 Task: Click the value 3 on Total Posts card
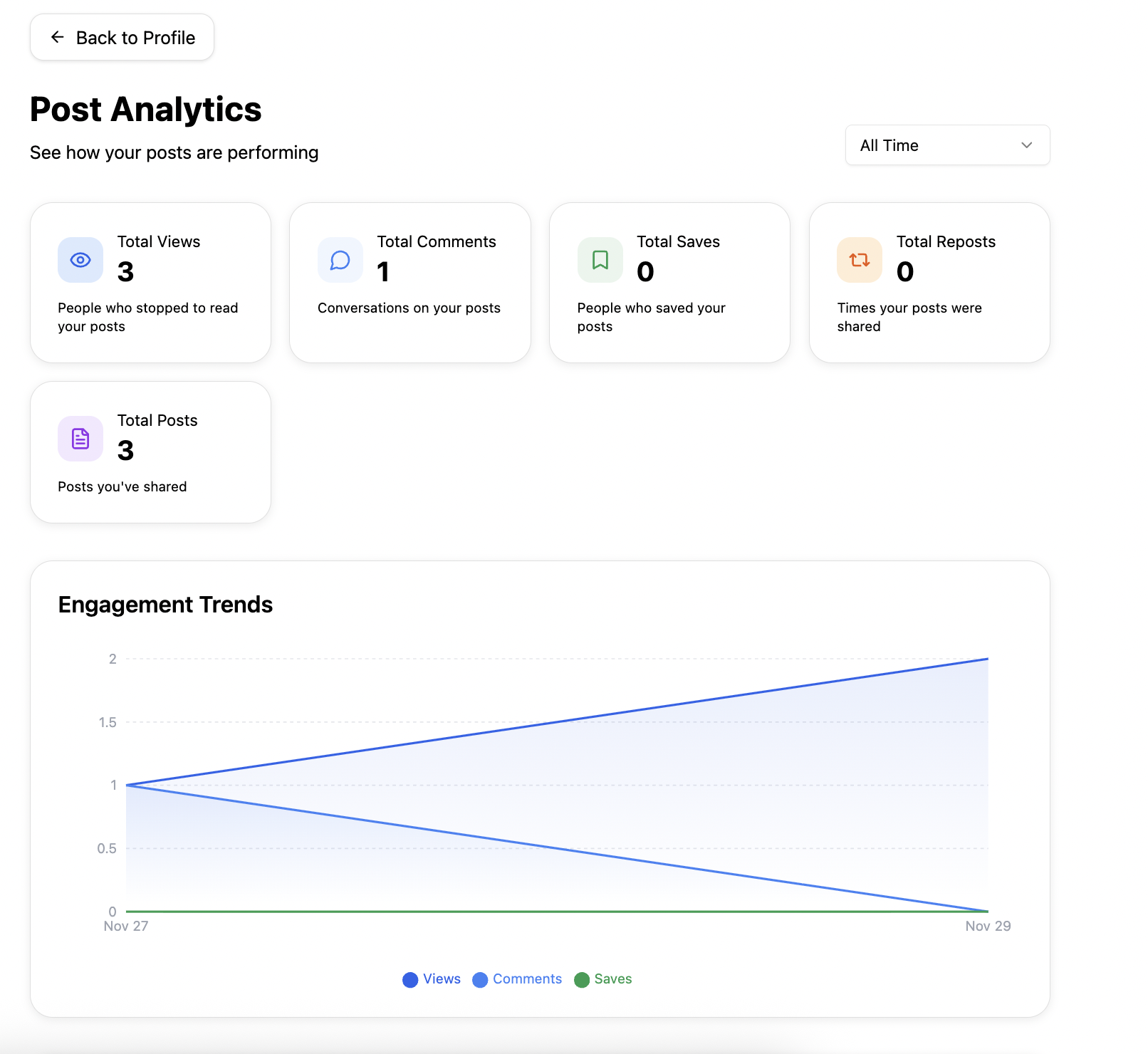tap(125, 450)
